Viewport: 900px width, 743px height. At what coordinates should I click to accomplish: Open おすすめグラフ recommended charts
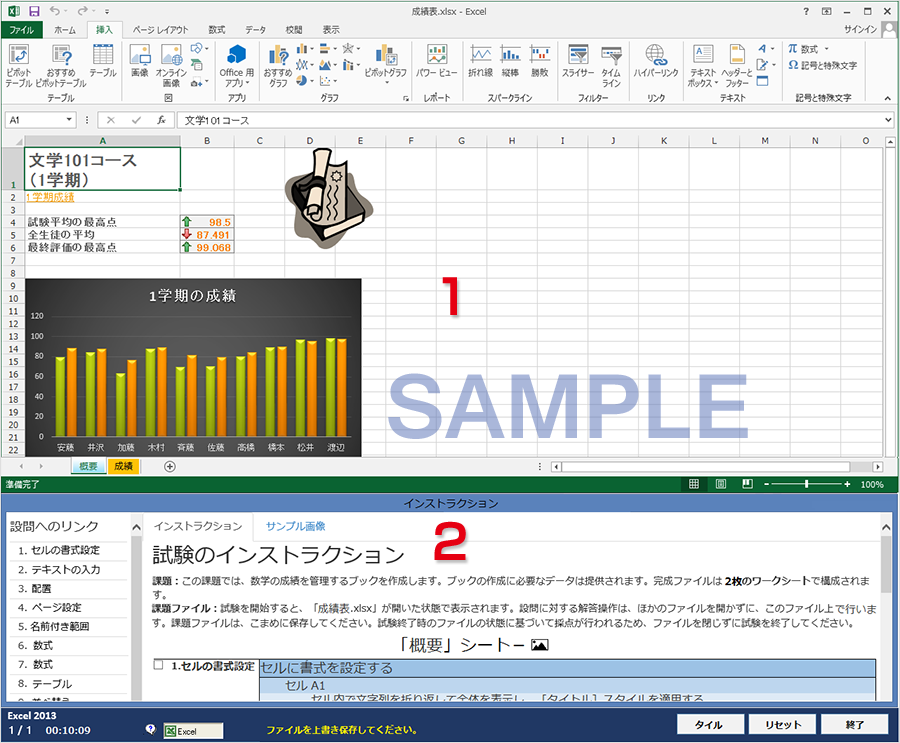click(x=278, y=65)
